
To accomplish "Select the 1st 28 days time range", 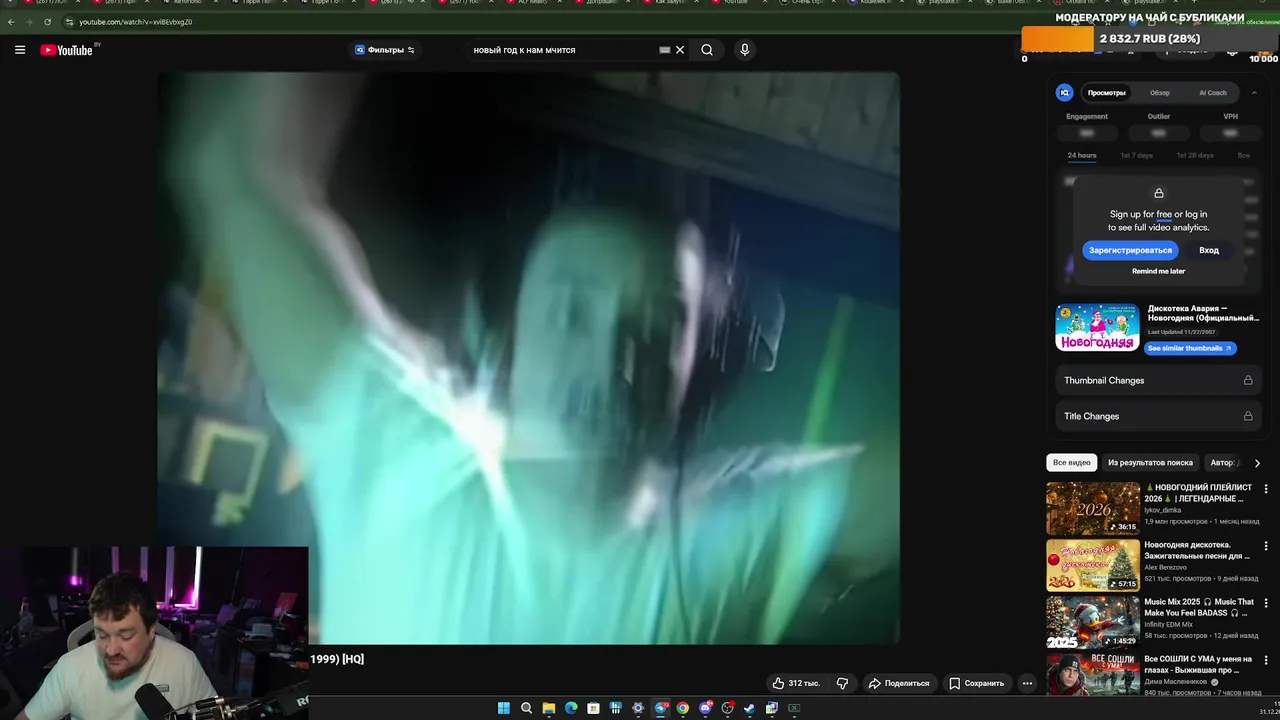I will (1195, 155).
